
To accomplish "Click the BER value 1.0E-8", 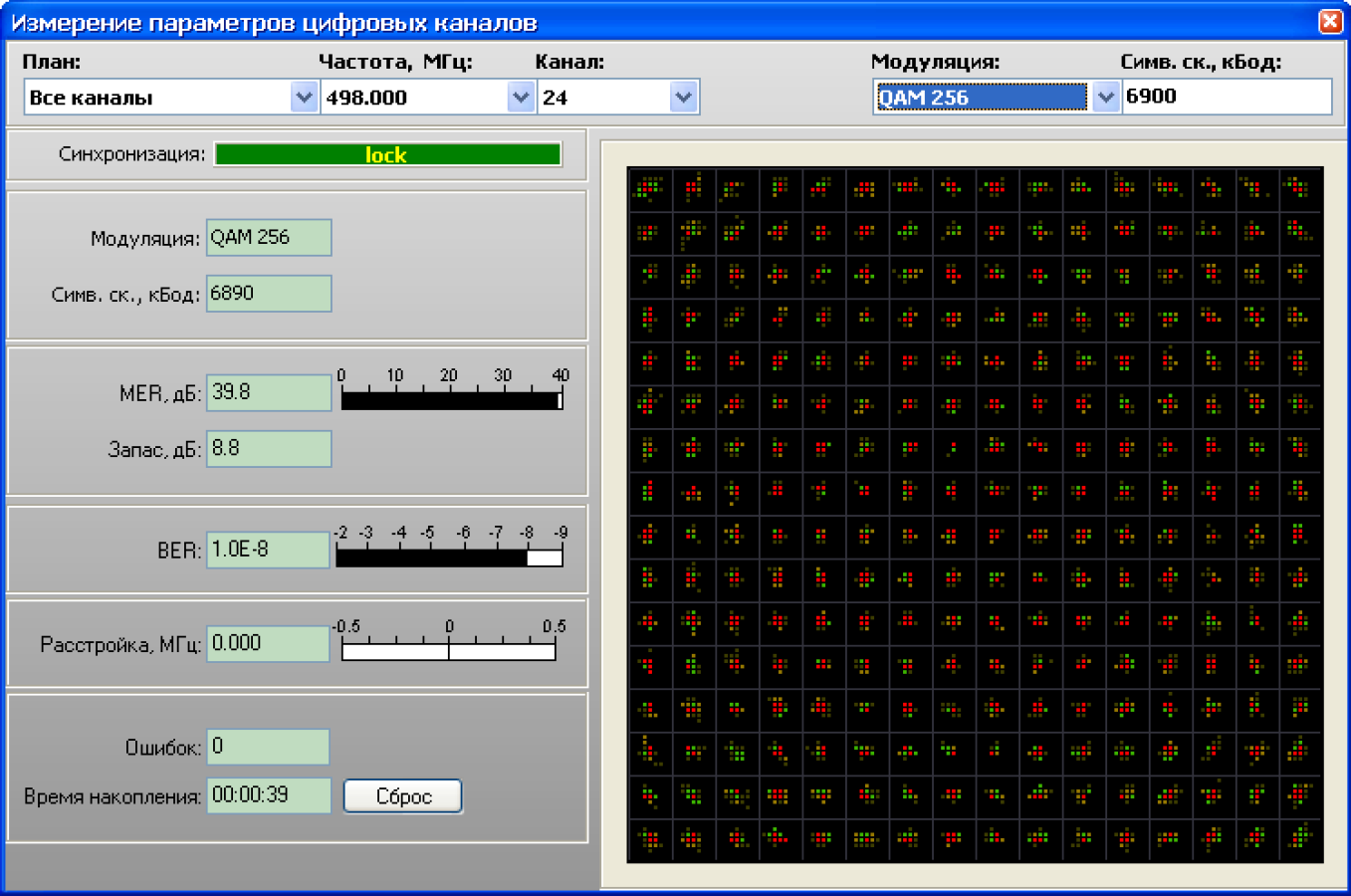I will coord(268,550).
